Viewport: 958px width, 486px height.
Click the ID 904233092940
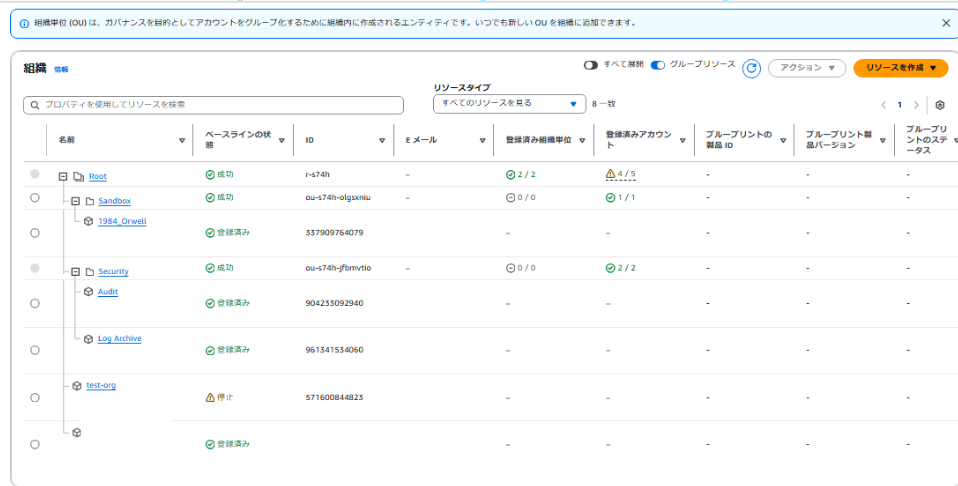[334, 303]
